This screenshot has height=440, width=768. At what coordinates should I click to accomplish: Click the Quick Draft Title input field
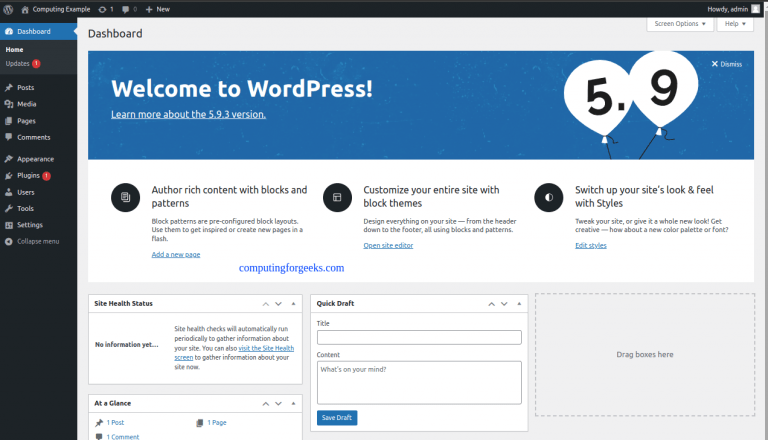[419, 338]
